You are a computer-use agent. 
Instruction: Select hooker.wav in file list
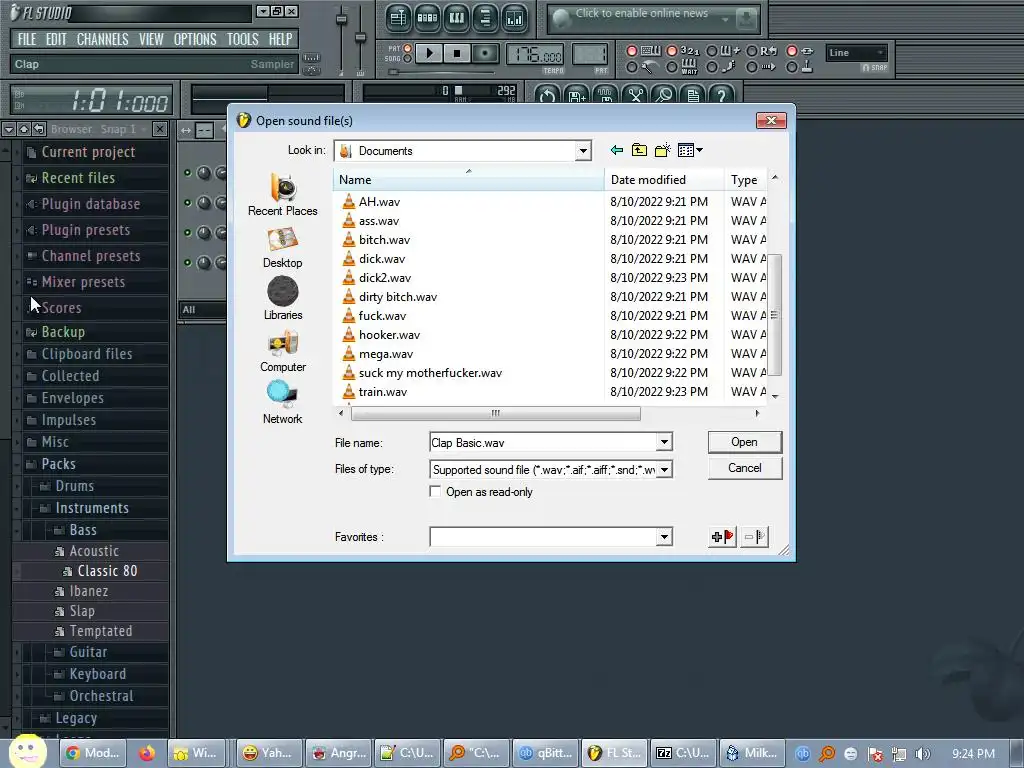pos(389,334)
